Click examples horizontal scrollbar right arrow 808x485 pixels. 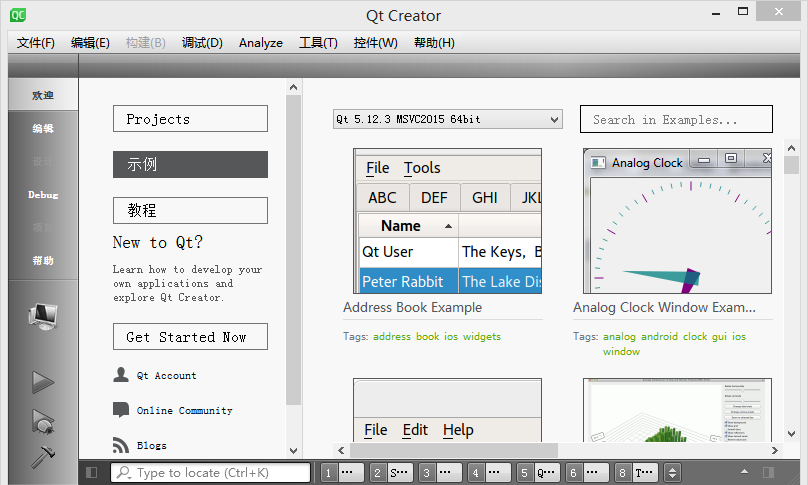[x=775, y=450]
